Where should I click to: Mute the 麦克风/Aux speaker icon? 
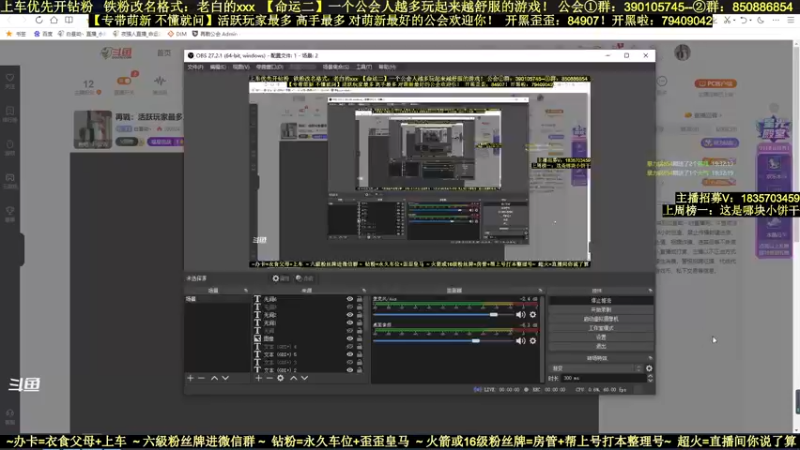(x=520, y=315)
